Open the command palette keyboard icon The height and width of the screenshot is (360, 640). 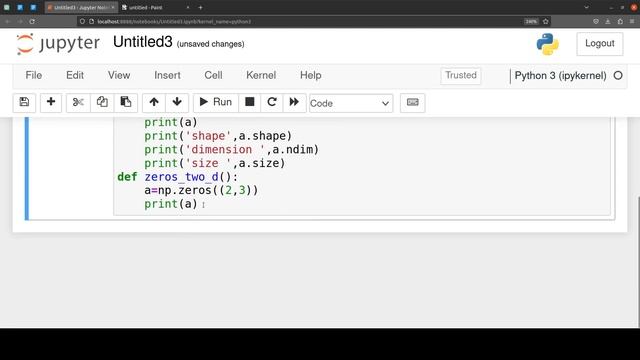coord(412,102)
